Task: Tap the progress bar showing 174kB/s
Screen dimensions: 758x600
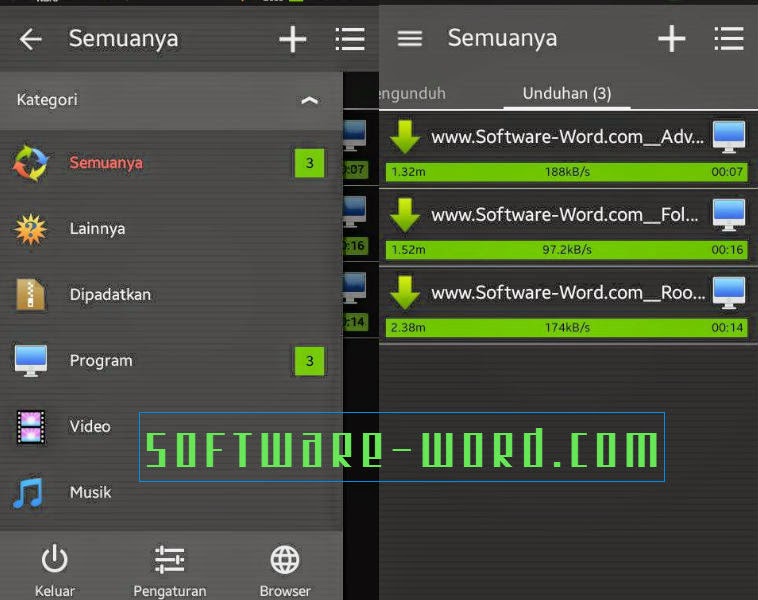Action: click(567, 328)
